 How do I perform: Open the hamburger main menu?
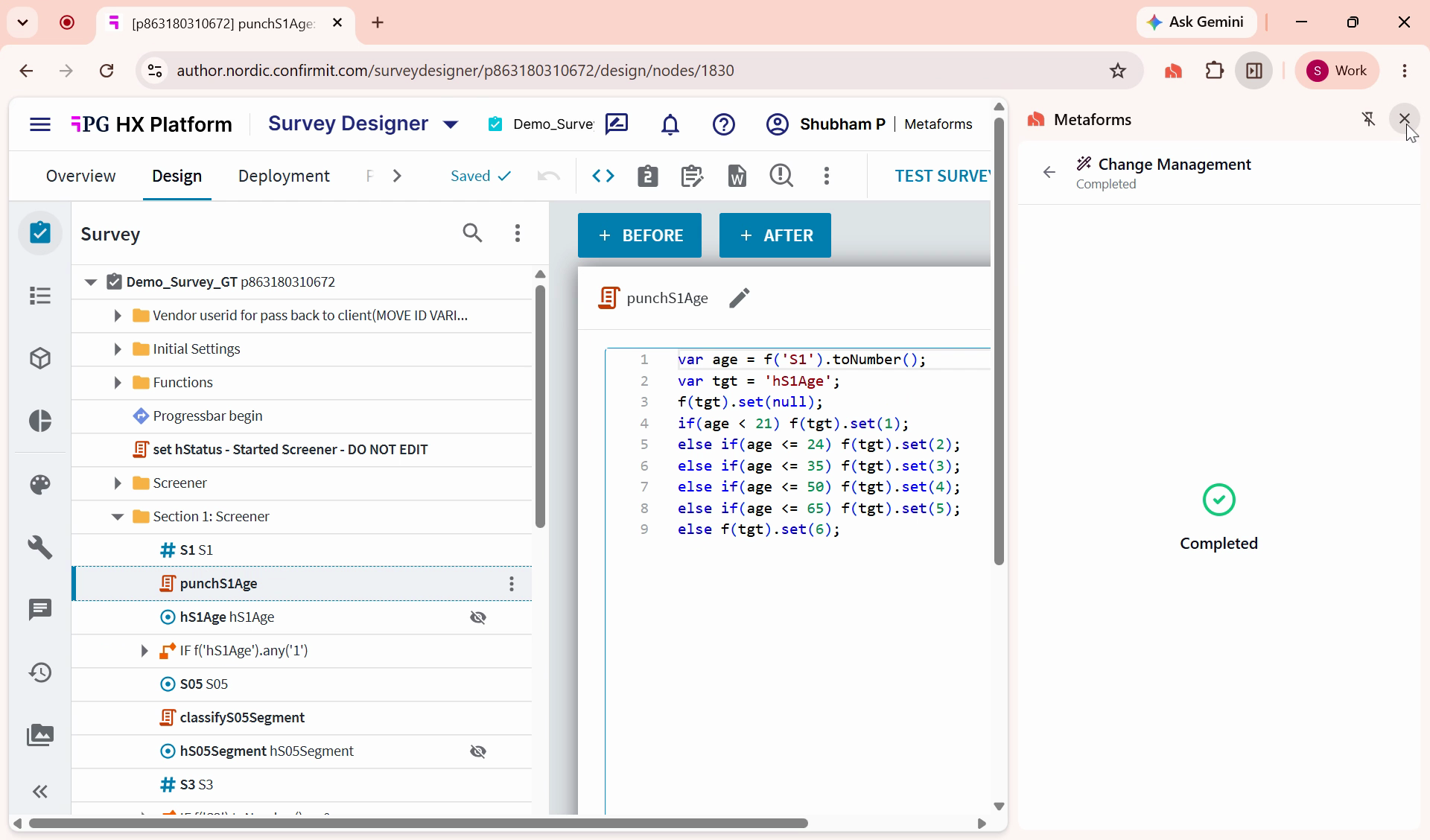point(40,124)
